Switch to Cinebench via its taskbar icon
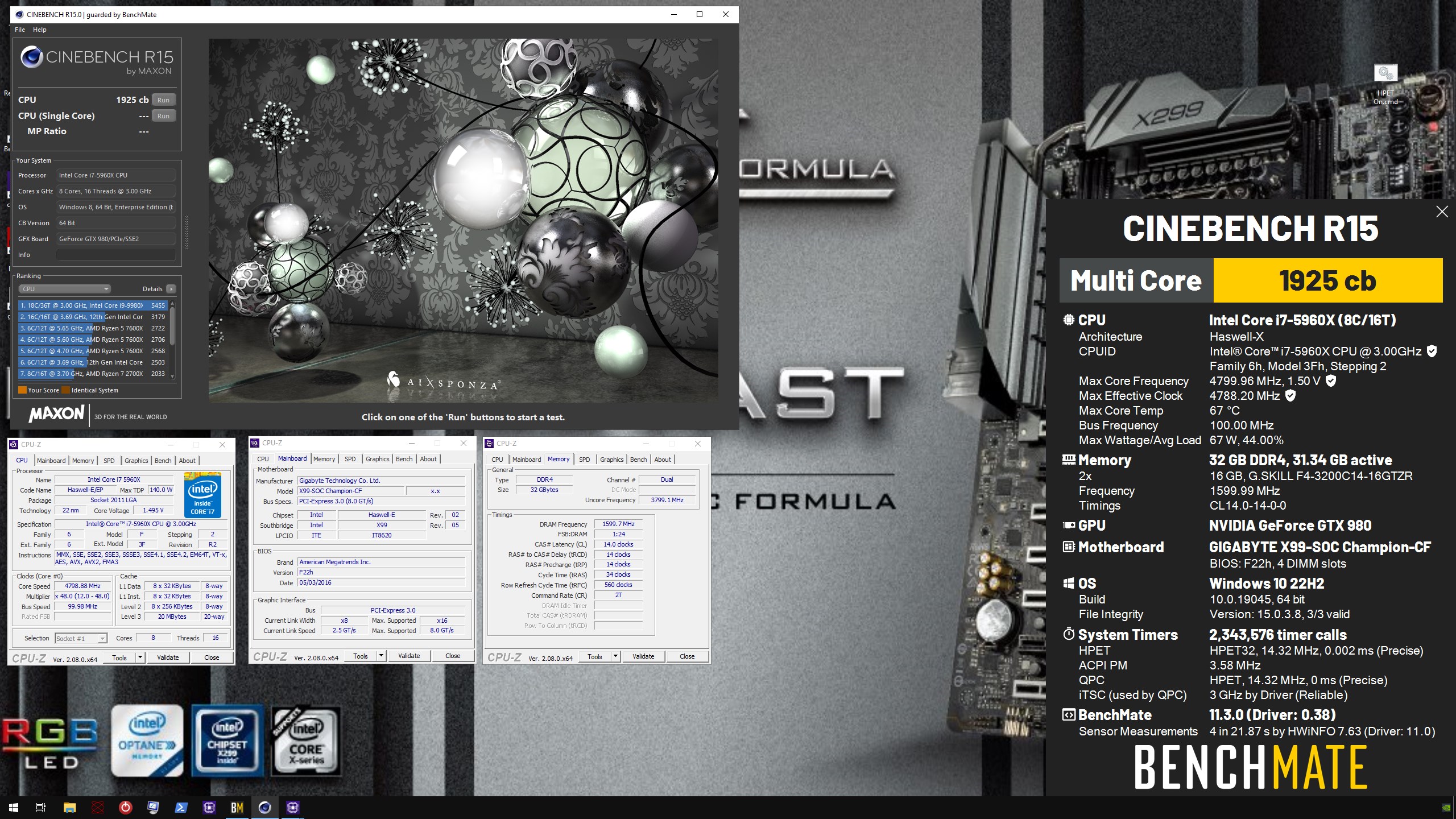 coord(265,807)
